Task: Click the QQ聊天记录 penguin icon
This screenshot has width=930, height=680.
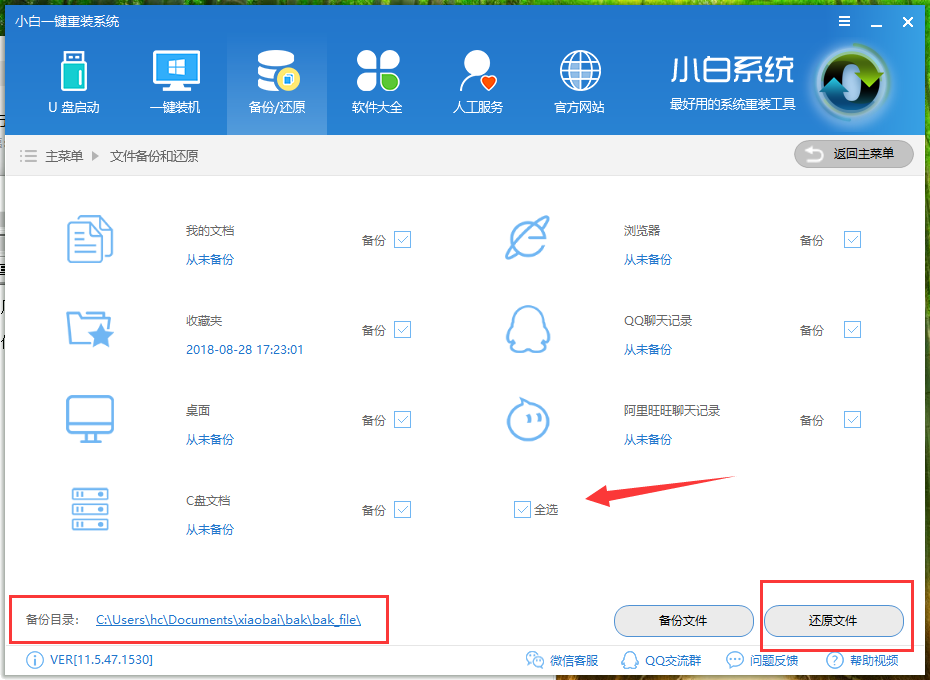Action: click(x=528, y=329)
